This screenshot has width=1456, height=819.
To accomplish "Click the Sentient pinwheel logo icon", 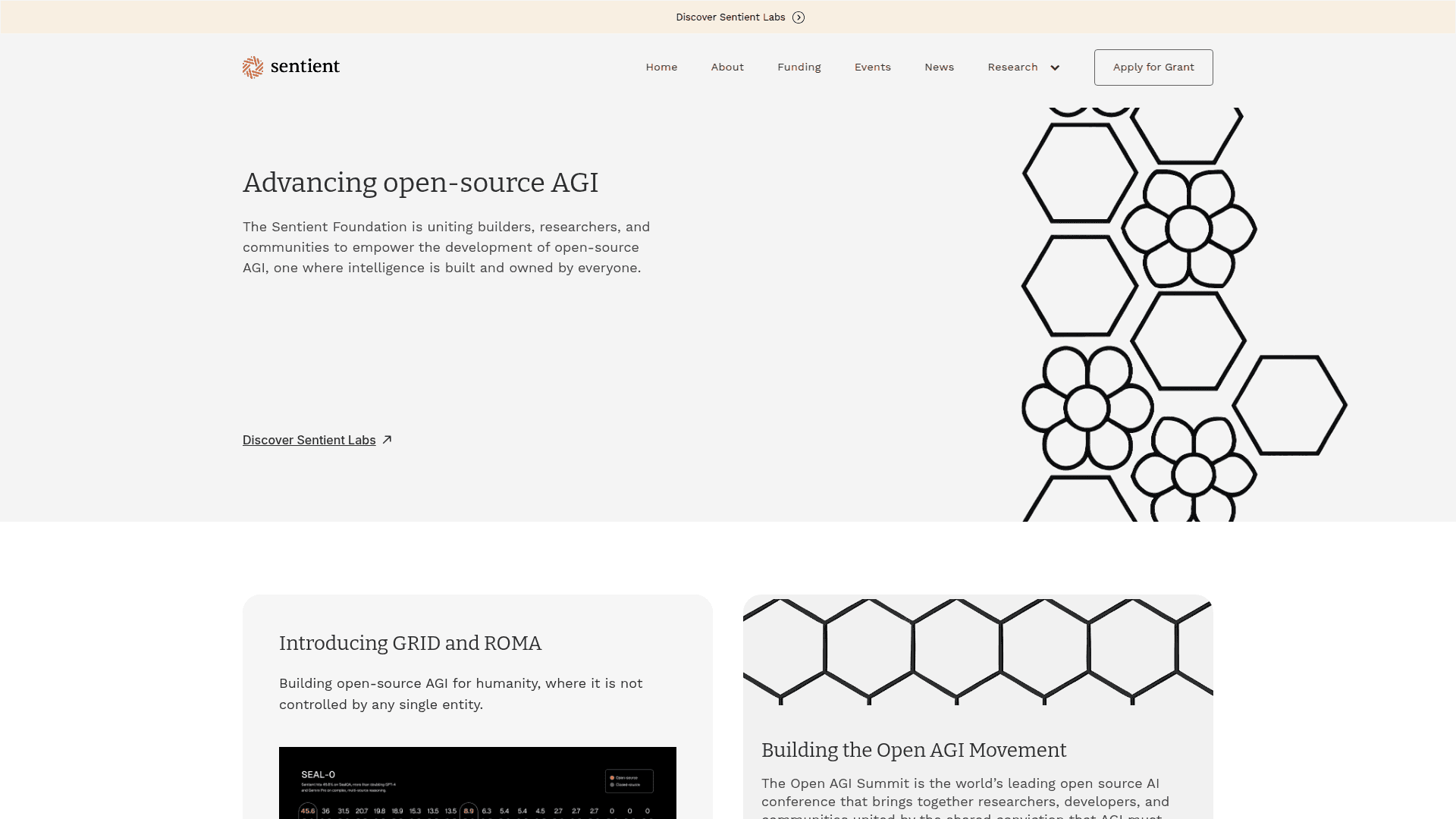I will click(253, 67).
